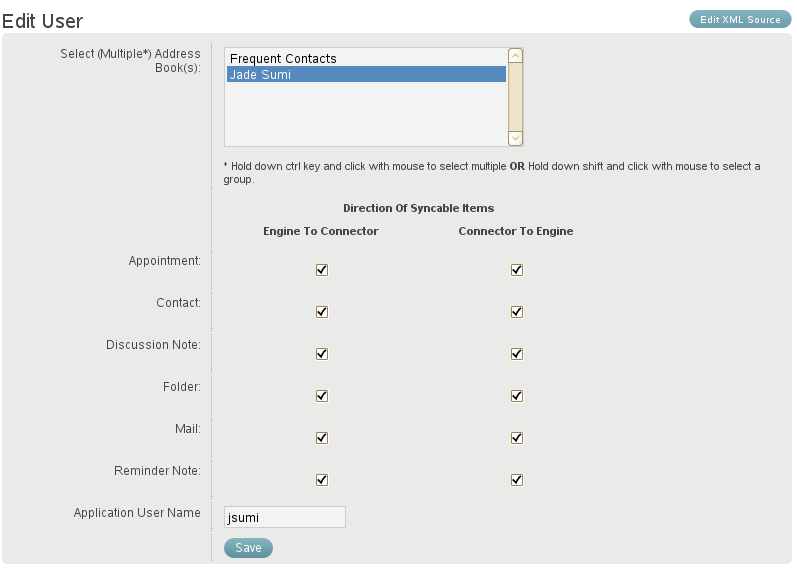The image size is (797, 570).
Task: Toggle Contact Connector To Engine checkbox
Action: 517,312
